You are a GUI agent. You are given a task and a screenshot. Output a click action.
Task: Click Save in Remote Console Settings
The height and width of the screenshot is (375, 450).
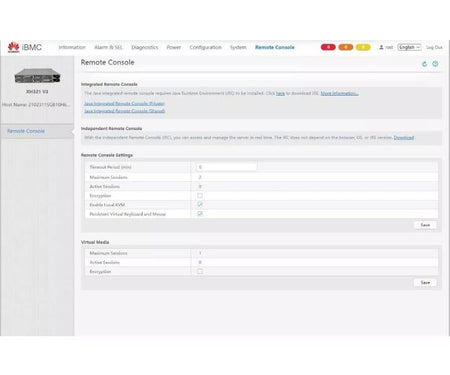tap(425, 225)
